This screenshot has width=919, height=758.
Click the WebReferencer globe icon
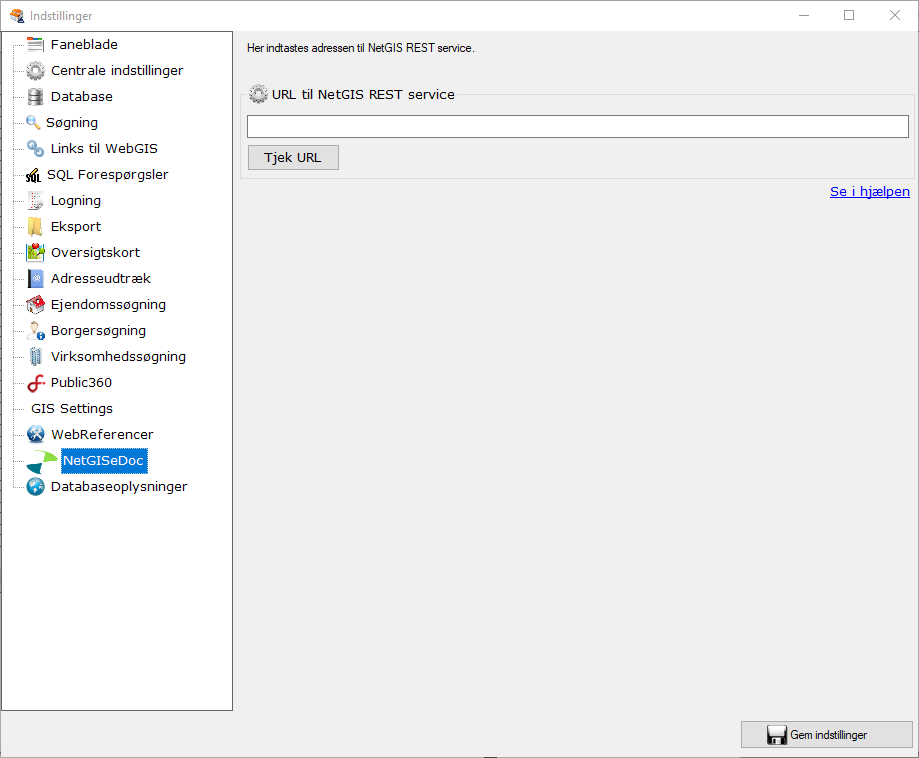(x=36, y=435)
